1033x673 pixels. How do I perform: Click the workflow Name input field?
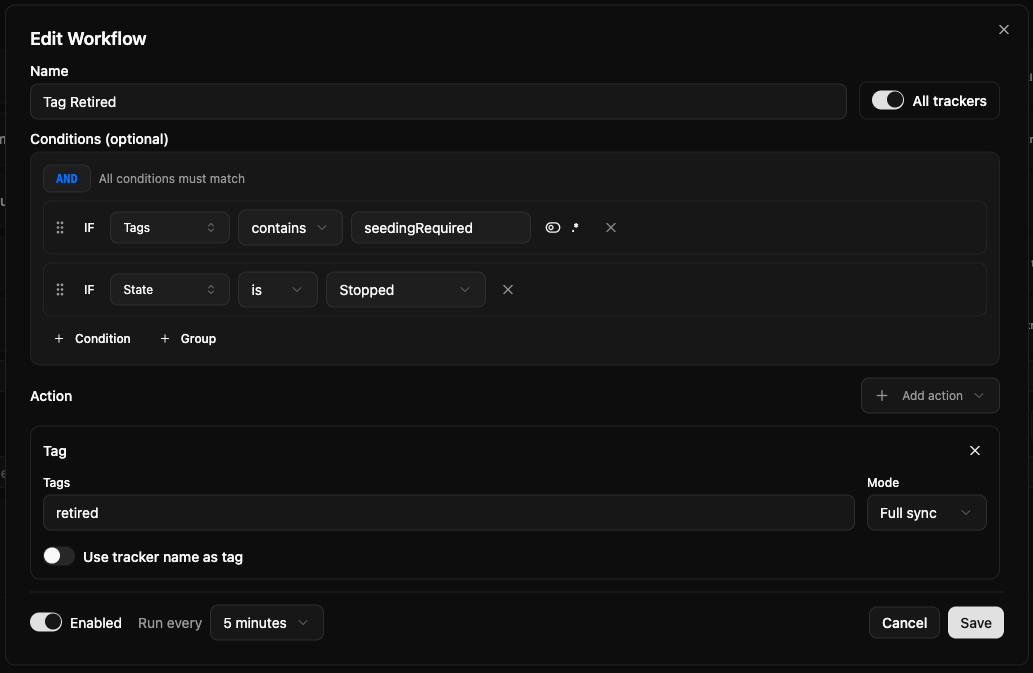[438, 102]
